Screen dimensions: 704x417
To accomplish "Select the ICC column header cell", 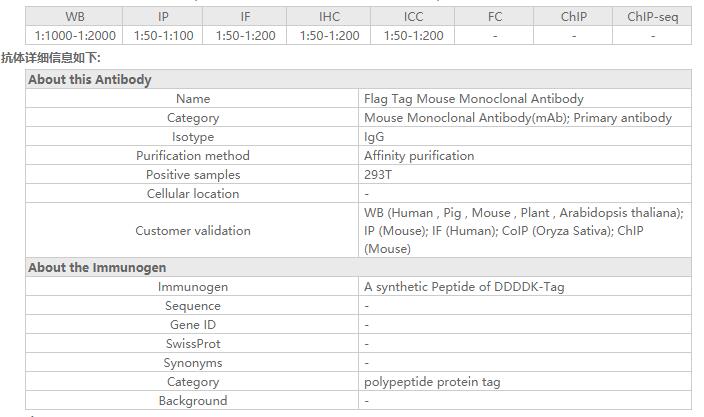I will [x=413, y=17].
